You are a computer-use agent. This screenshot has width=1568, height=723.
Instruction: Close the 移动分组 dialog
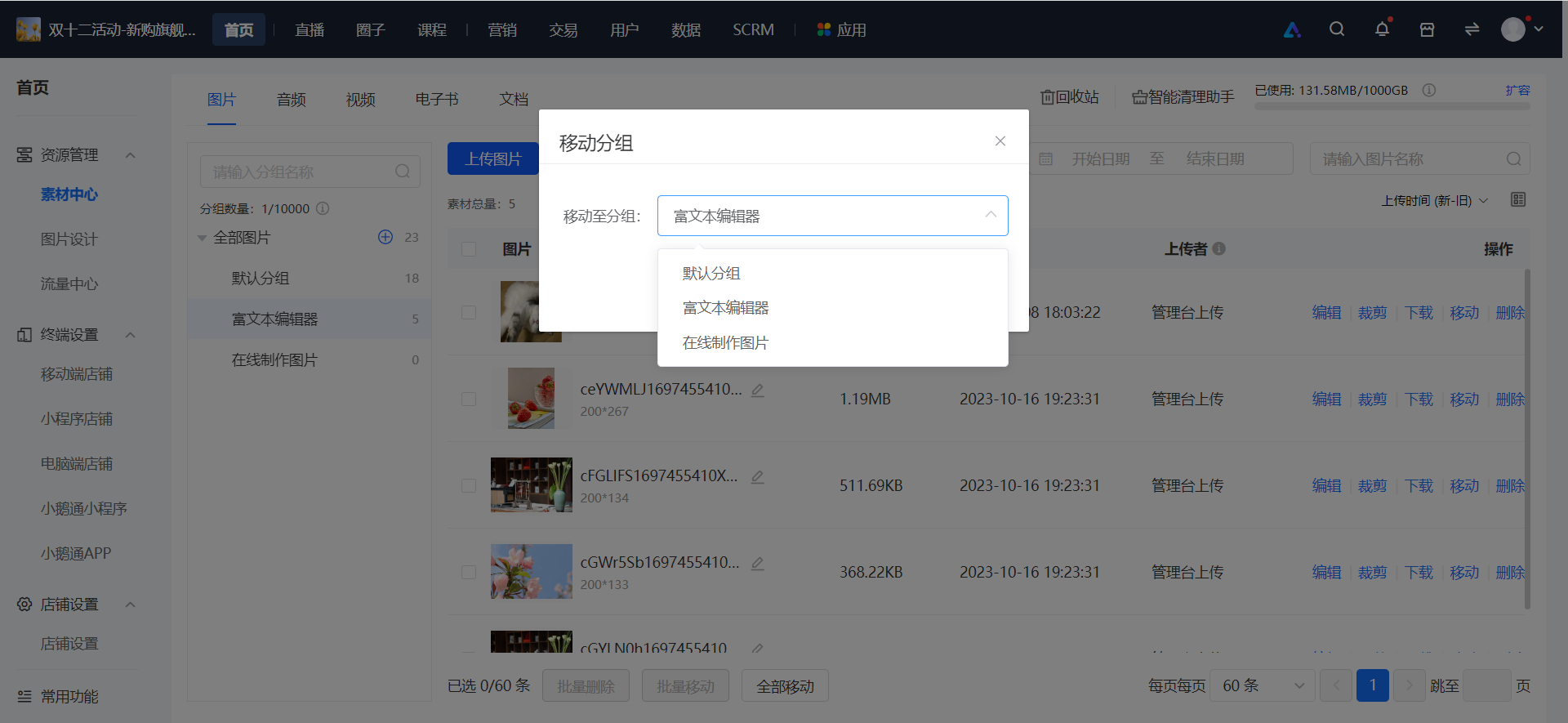1000,141
